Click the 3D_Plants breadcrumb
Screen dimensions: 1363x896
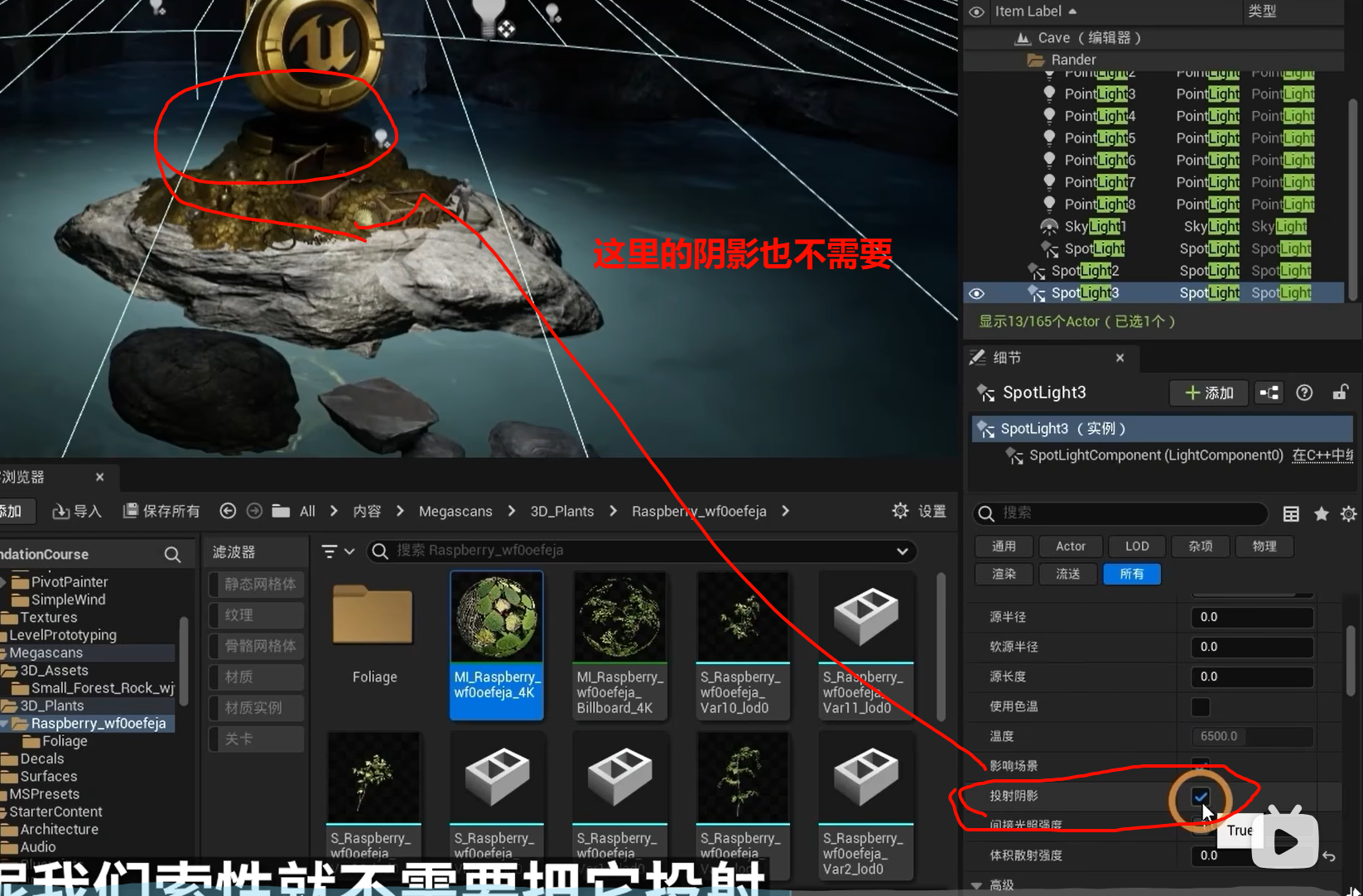562,512
